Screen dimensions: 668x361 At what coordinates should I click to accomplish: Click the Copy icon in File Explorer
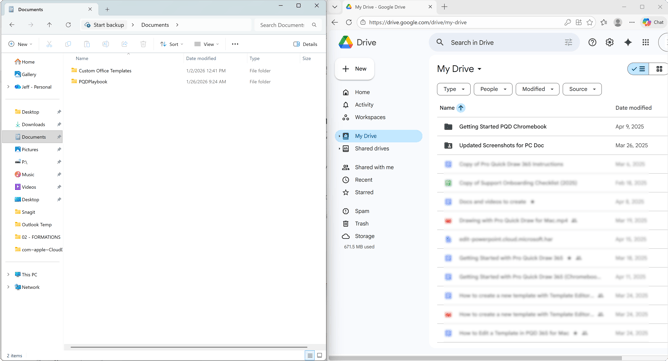[68, 44]
